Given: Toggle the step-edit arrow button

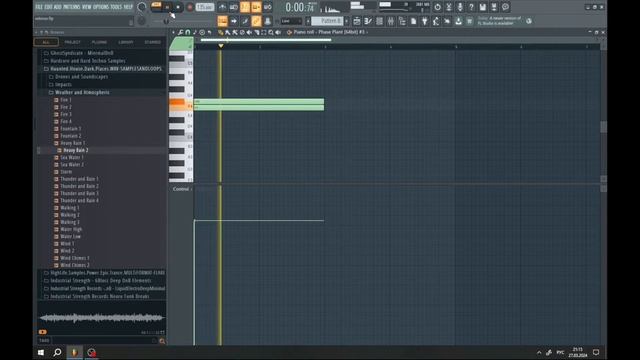Looking at the screenshot, I should point(233,21).
